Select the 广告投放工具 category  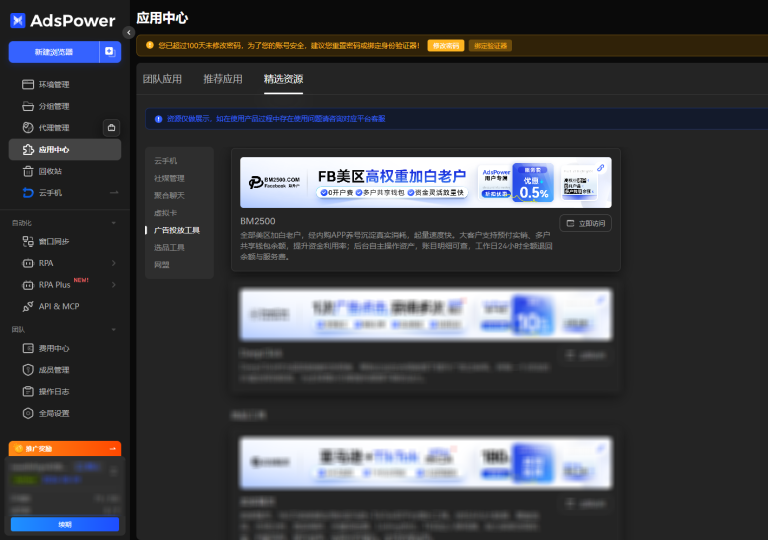click(x=177, y=230)
